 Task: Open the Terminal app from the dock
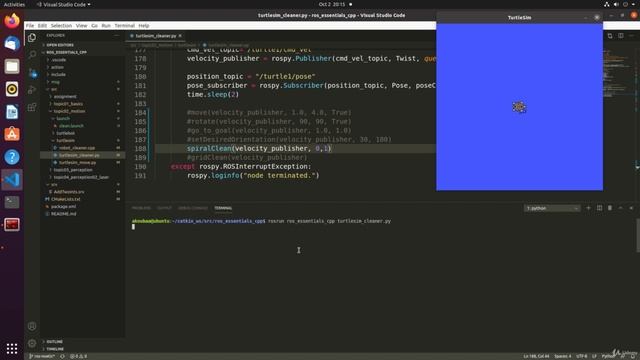pyautogui.click(x=12, y=202)
